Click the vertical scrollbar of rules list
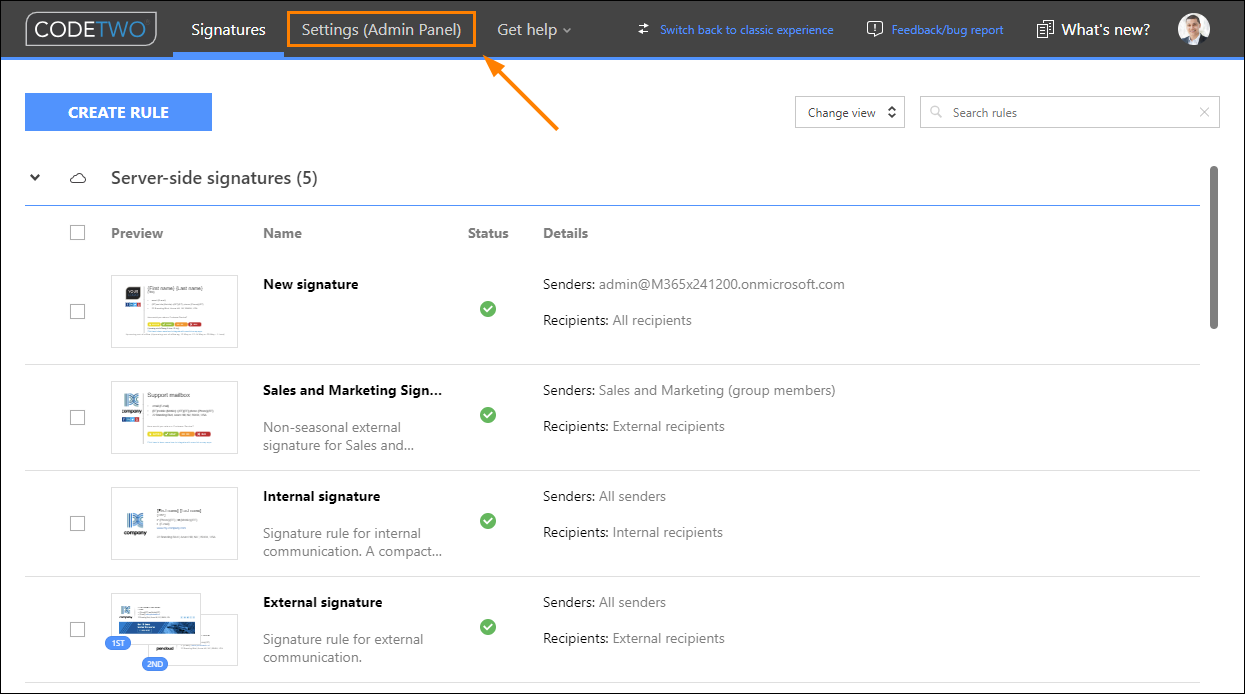This screenshot has height=694, width=1245. [x=1214, y=247]
